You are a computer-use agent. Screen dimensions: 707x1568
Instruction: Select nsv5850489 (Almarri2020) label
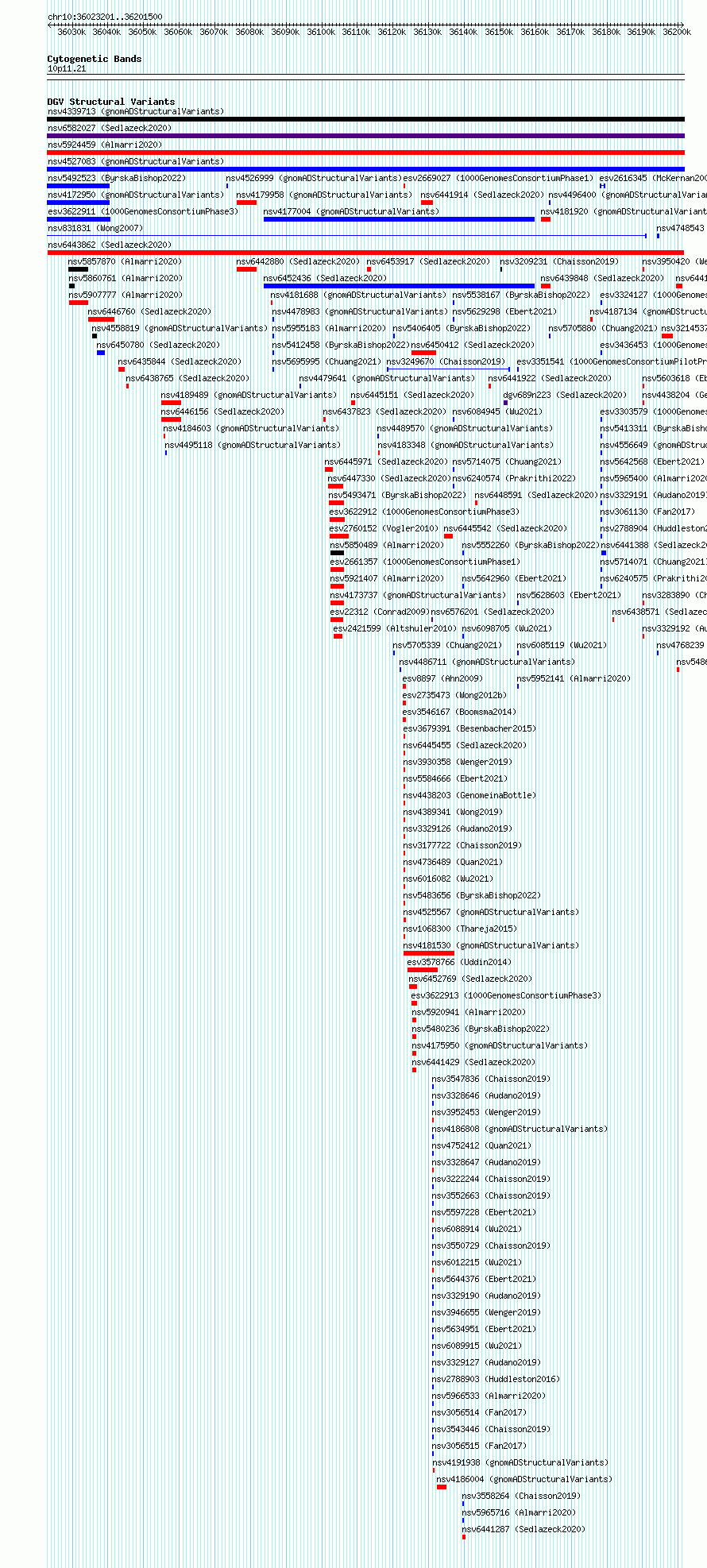[388, 545]
